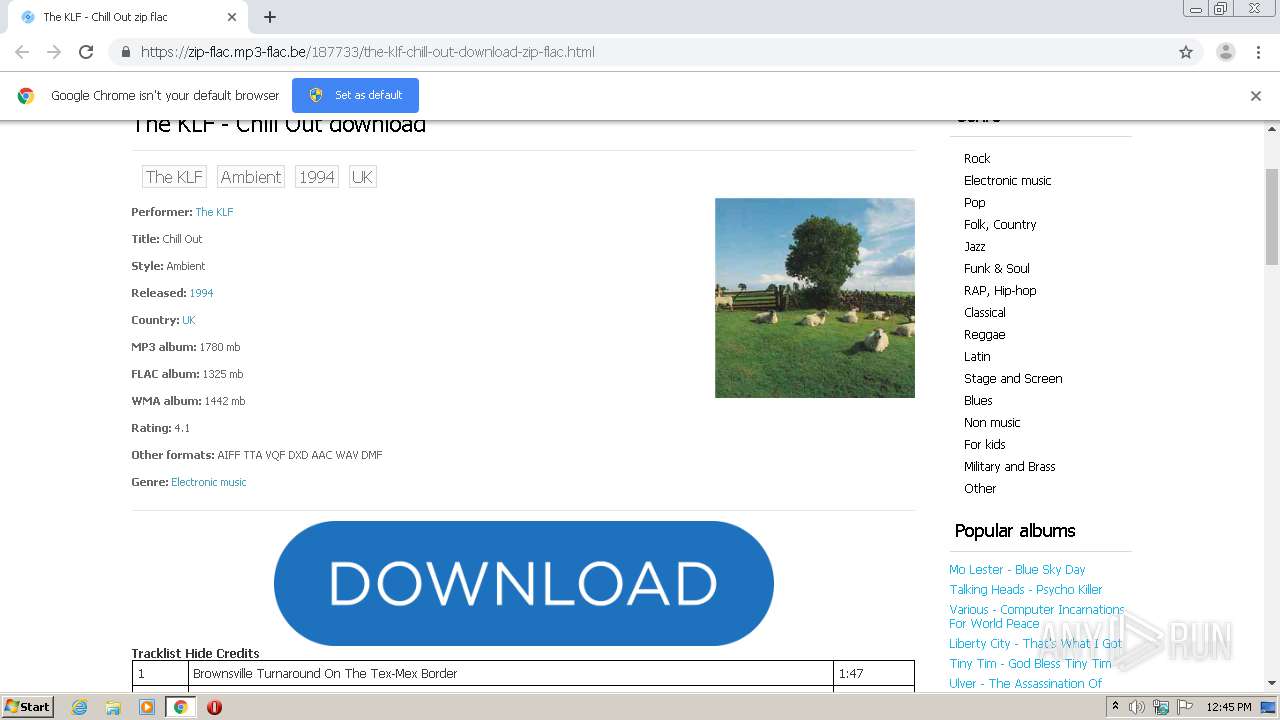This screenshot has height=720, width=1280.
Task: Select Blues genre in sidebar
Action: pos(978,400)
